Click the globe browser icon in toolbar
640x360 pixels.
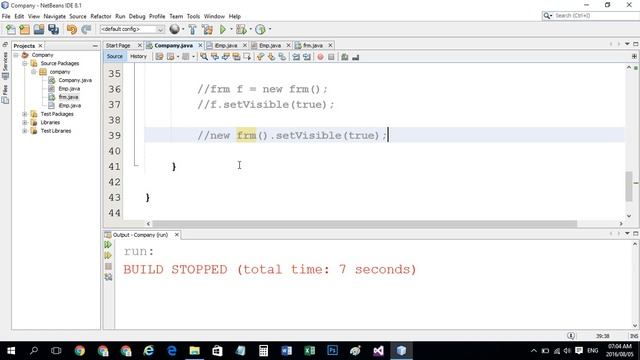point(174,29)
